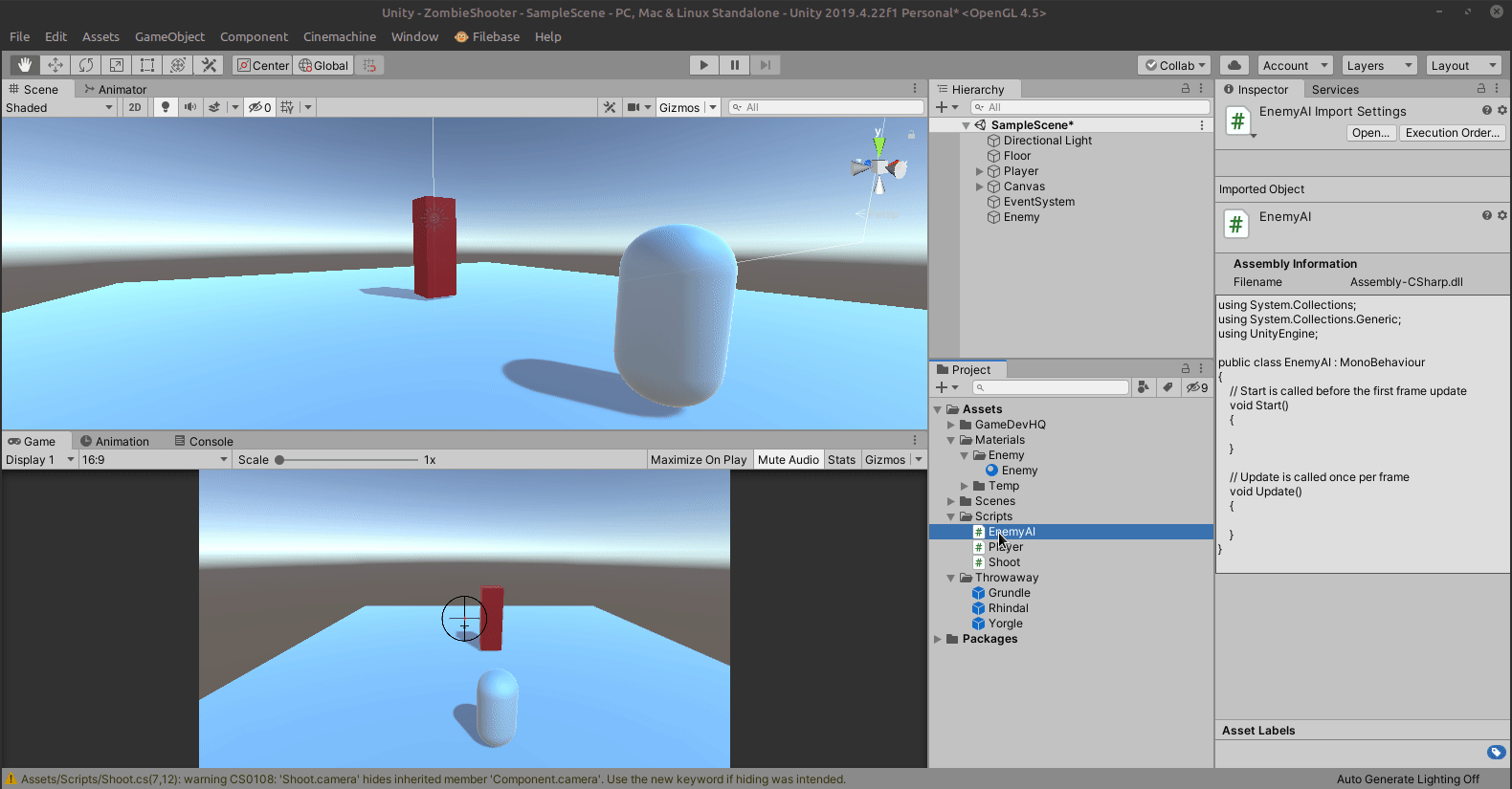Select the Hand tool in toolbar
Viewport: 1512px width, 789px height.
tap(25, 65)
